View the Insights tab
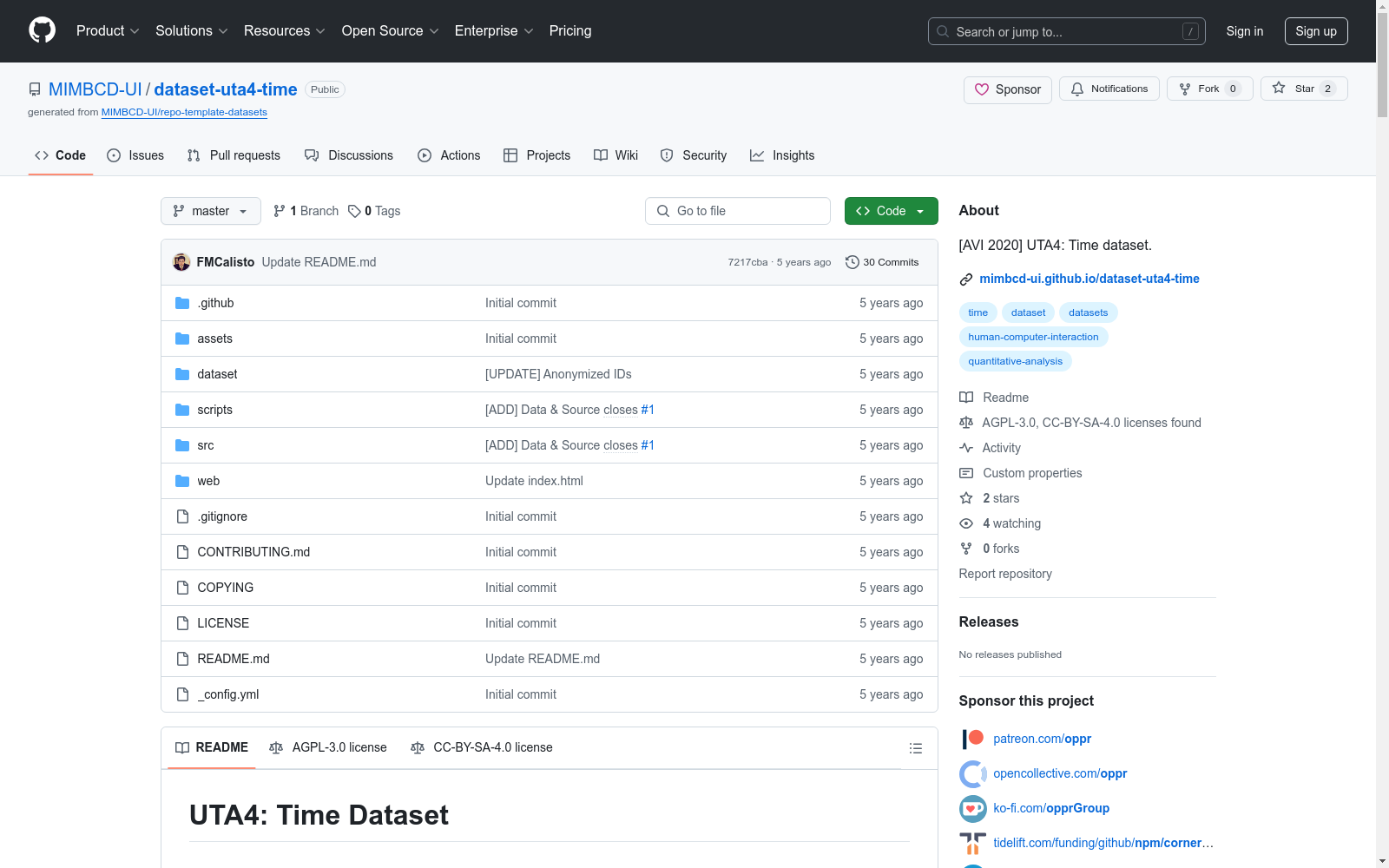This screenshot has width=1389, height=868. [782, 155]
